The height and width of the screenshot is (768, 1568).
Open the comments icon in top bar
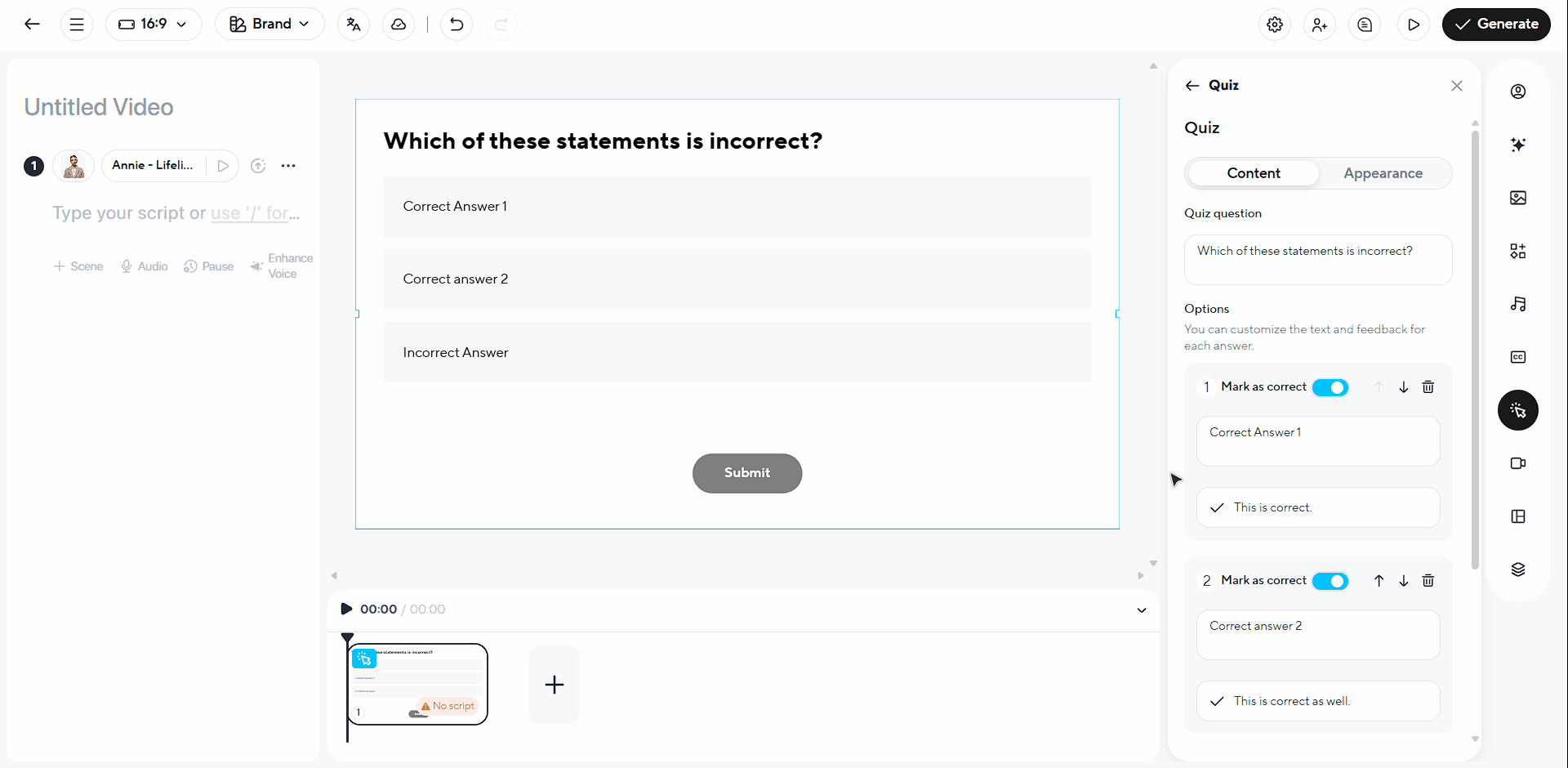point(1365,25)
